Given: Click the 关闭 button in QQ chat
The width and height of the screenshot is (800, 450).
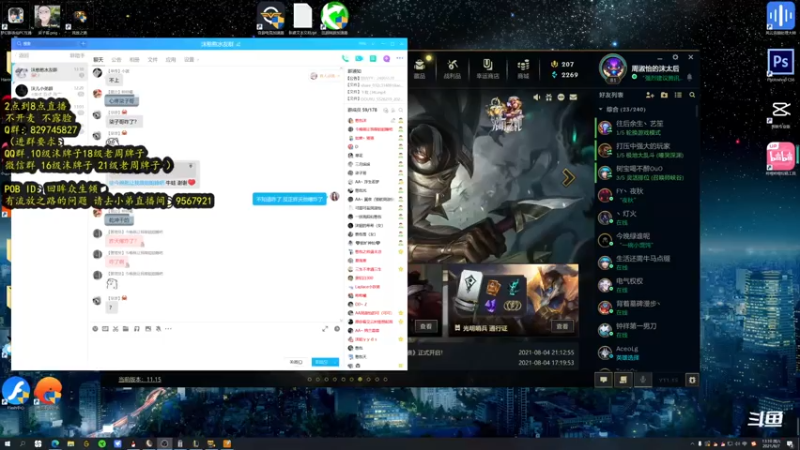Looking at the screenshot, I should [296, 362].
